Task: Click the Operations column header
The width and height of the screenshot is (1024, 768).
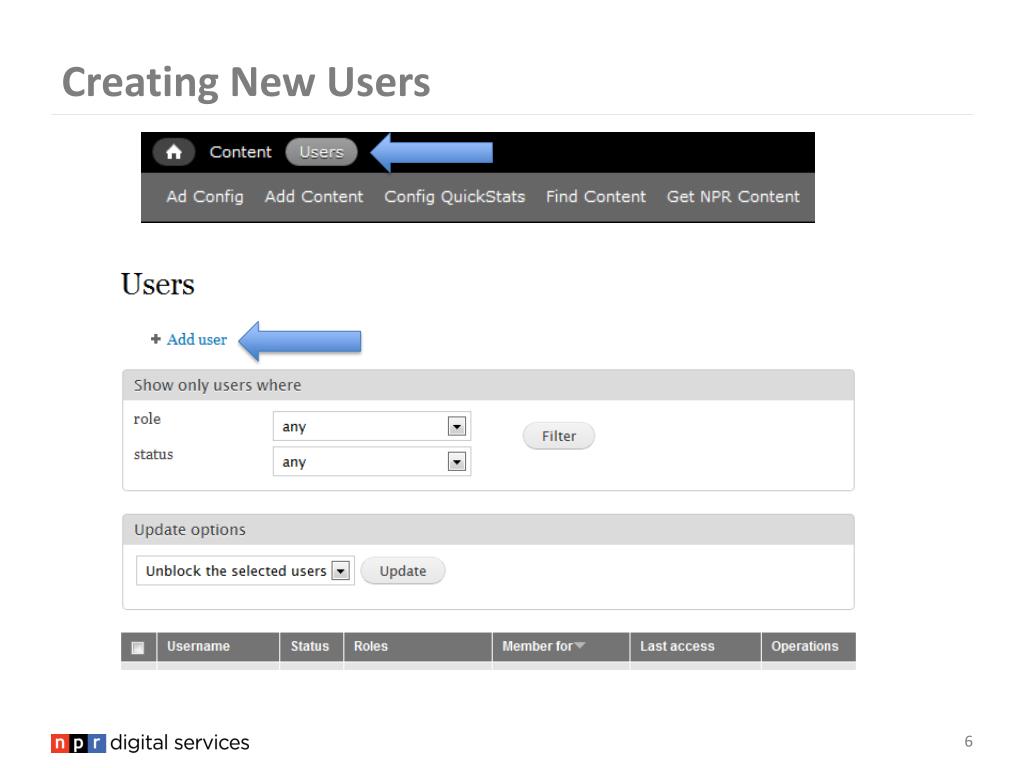Action: click(x=805, y=646)
